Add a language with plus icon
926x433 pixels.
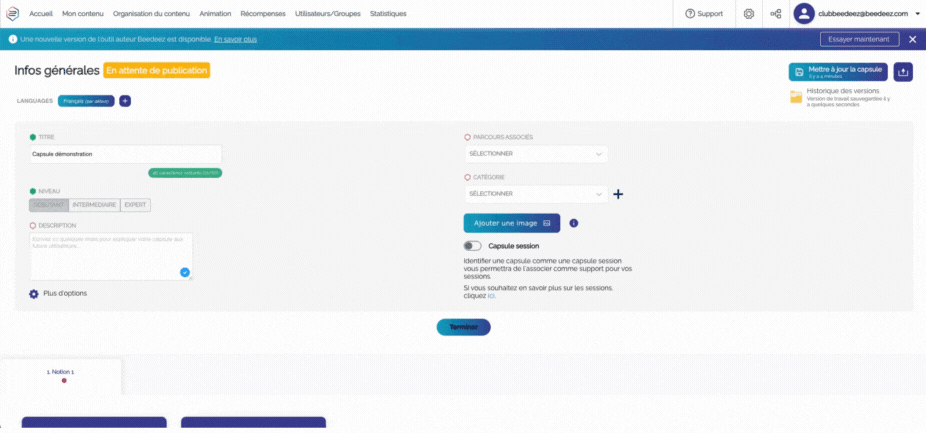[x=125, y=101]
